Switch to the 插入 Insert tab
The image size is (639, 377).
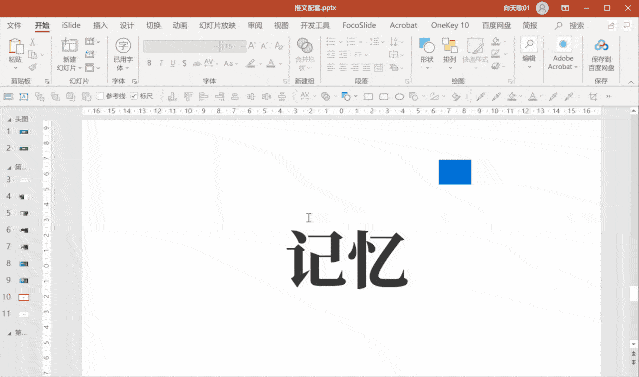(x=100, y=25)
